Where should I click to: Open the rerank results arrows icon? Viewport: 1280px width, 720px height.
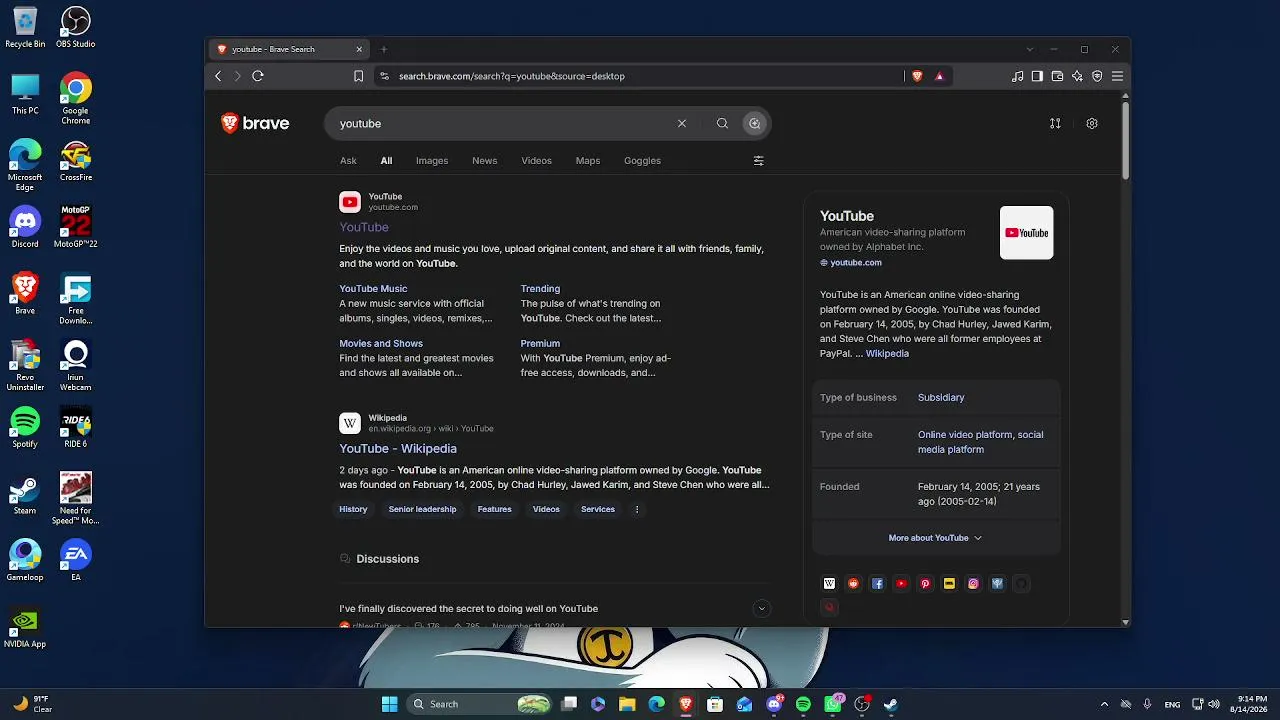(1055, 124)
